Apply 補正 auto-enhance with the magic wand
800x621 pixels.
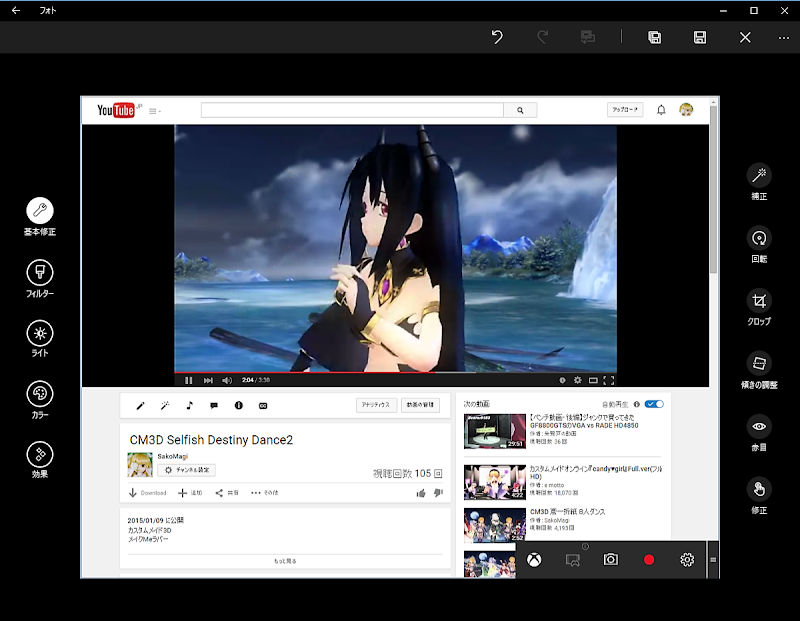759,175
